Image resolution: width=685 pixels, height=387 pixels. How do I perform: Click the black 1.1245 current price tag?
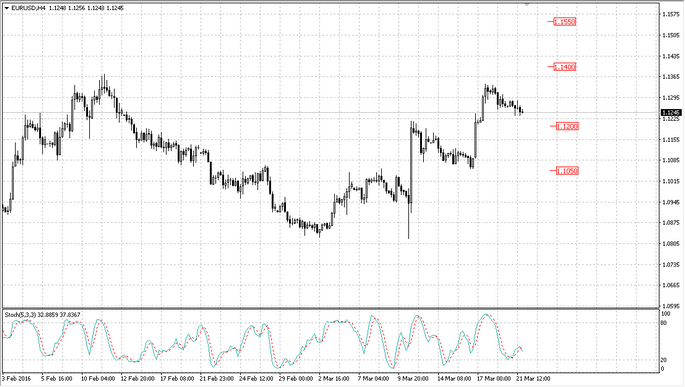click(x=671, y=113)
